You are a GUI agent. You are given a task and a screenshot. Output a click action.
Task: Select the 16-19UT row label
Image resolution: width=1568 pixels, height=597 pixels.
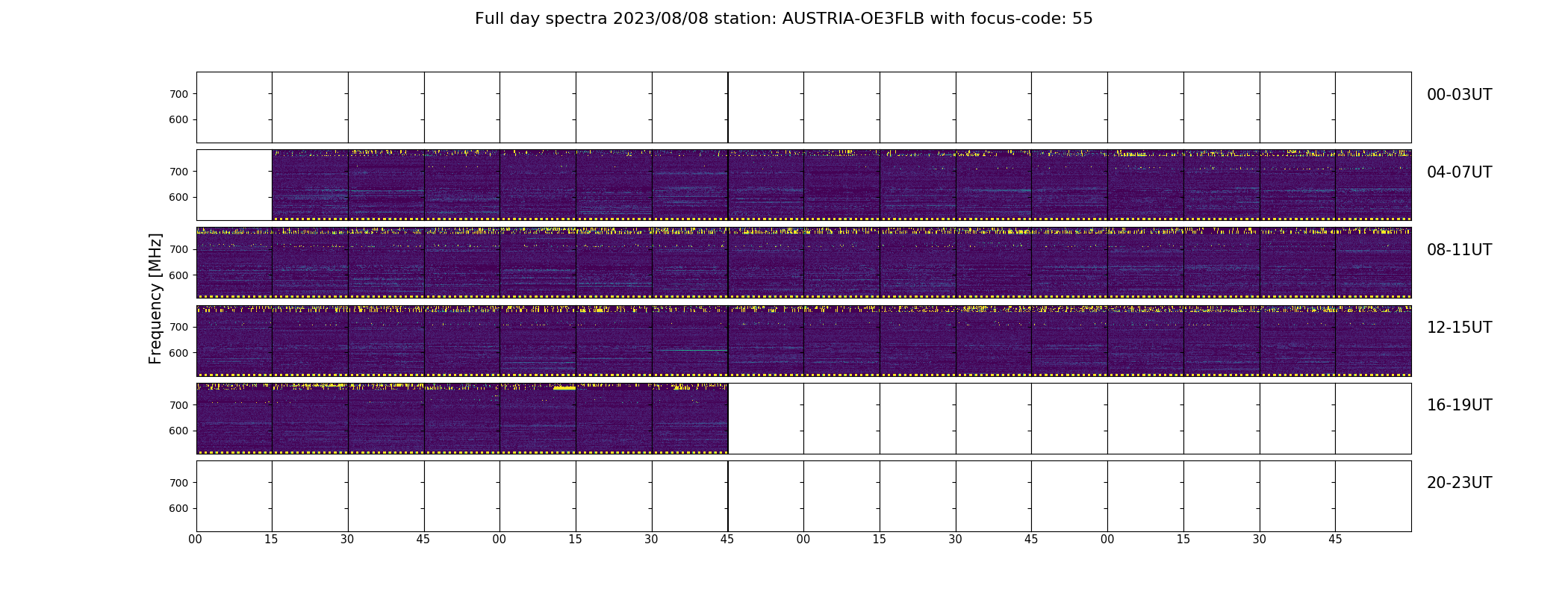pyautogui.click(x=1459, y=405)
